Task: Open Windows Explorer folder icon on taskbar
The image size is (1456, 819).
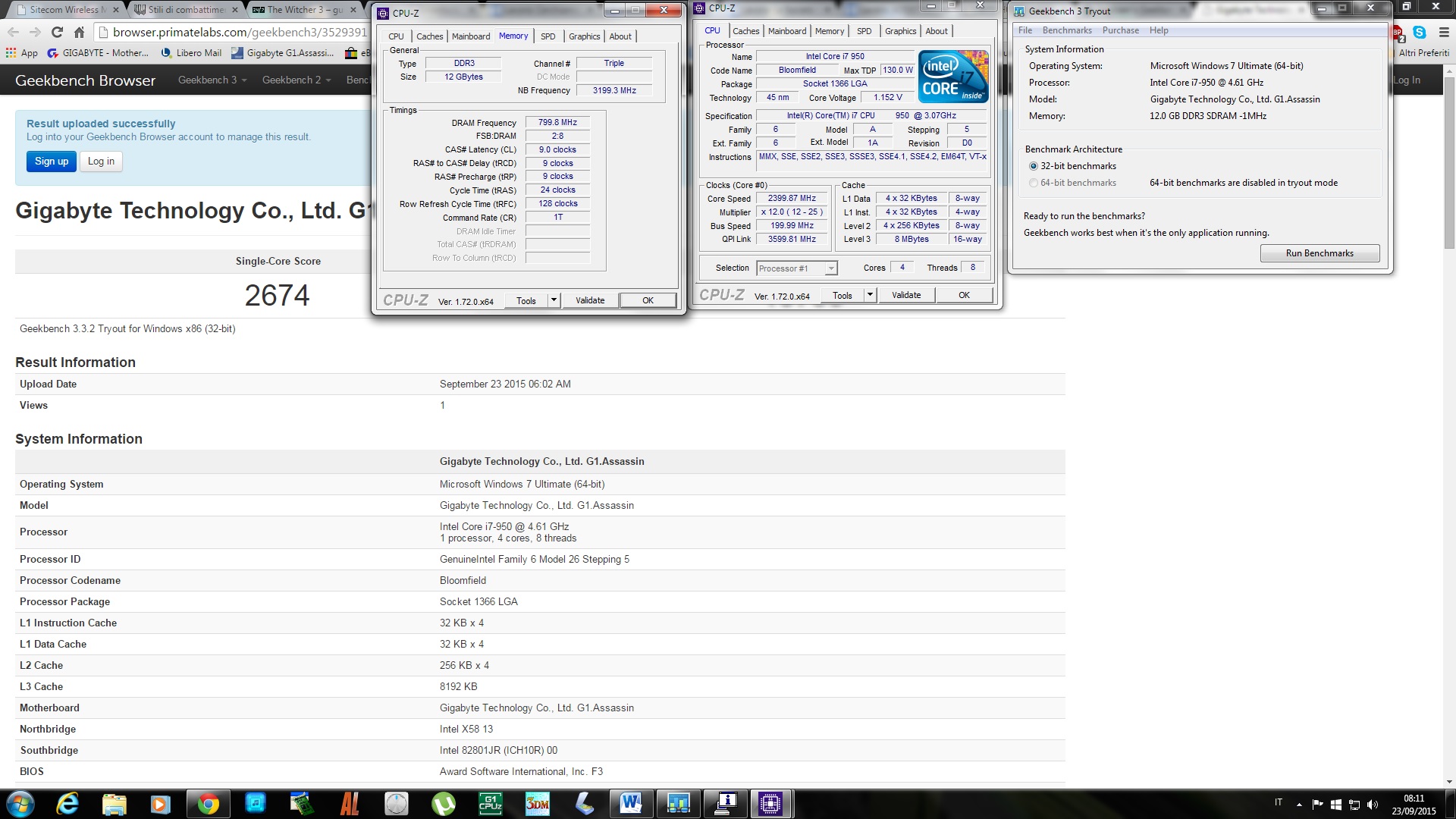Action: 114,804
